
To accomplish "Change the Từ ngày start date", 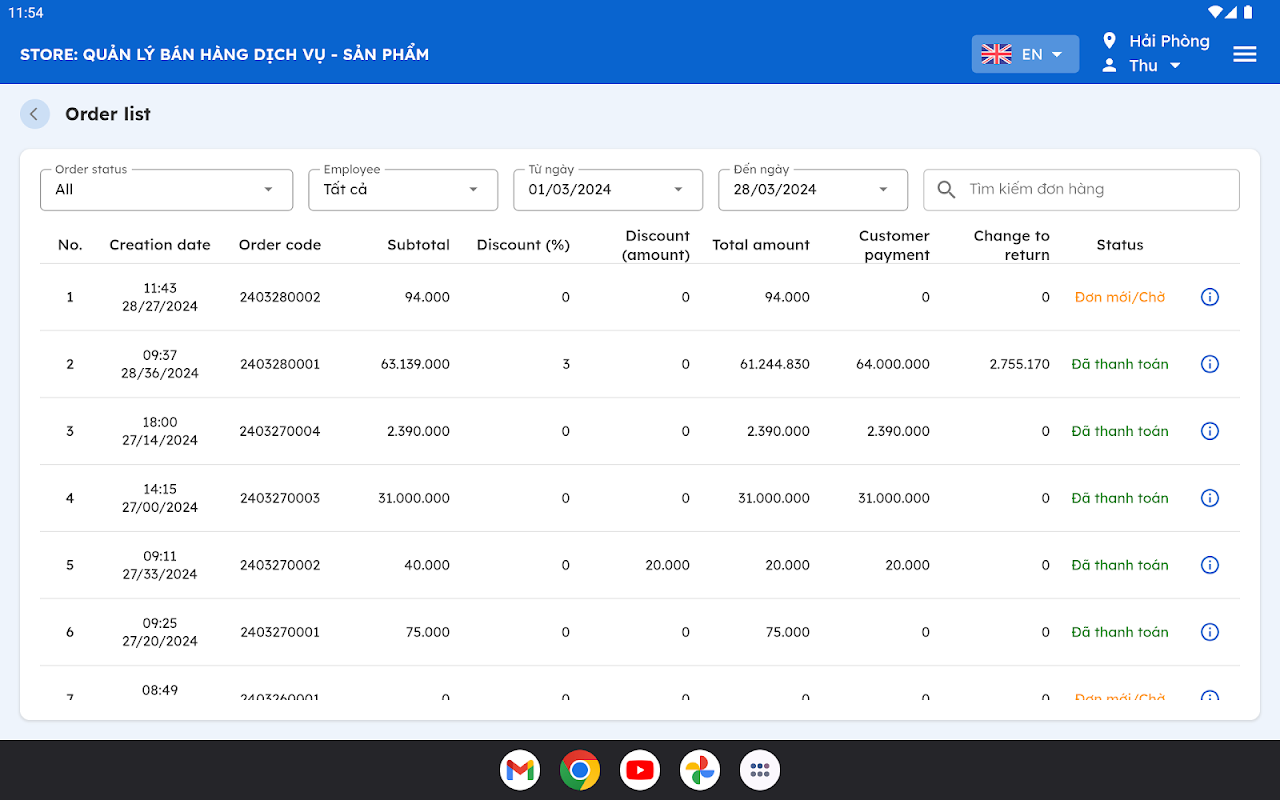I will (607, 190).
